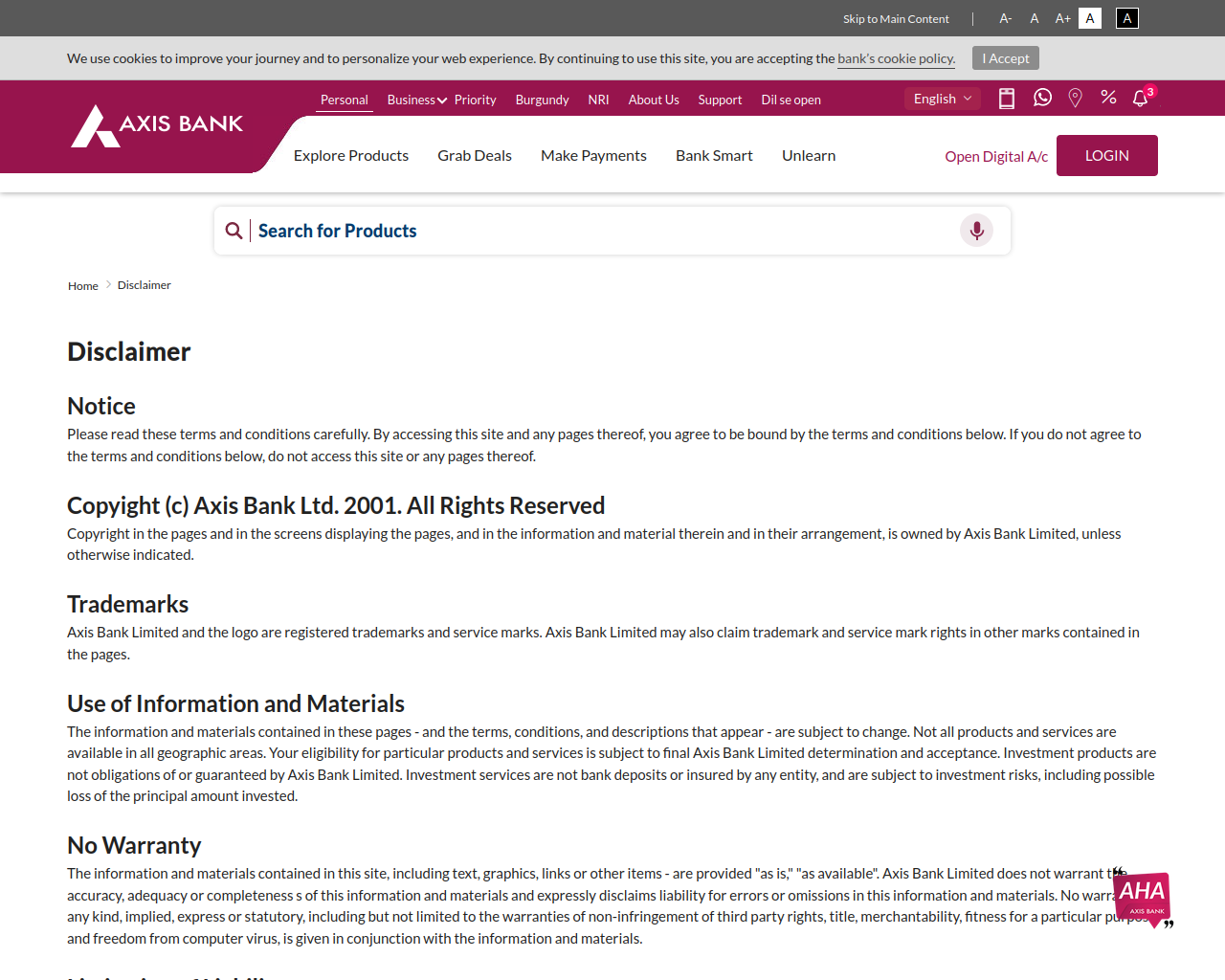Viewport: 1225px width, 980px height.
Task: Decrease font size with A-
Action: click(1006, 18)
